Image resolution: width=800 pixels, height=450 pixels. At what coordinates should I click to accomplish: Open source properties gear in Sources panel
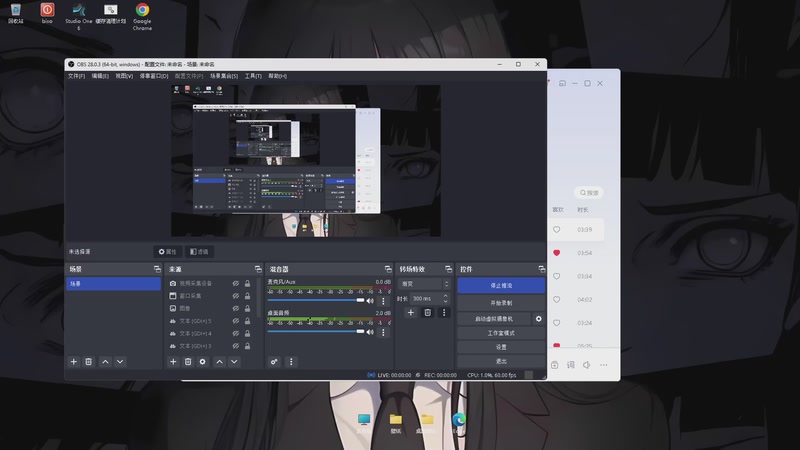[x=203, y=362]
